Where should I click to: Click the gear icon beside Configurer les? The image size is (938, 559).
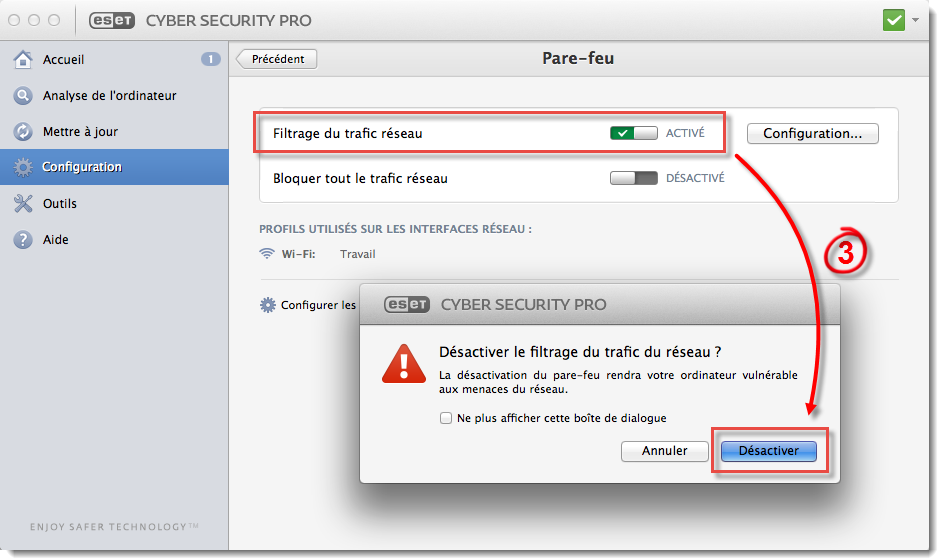pyautogui.click(x=267, y=305)
